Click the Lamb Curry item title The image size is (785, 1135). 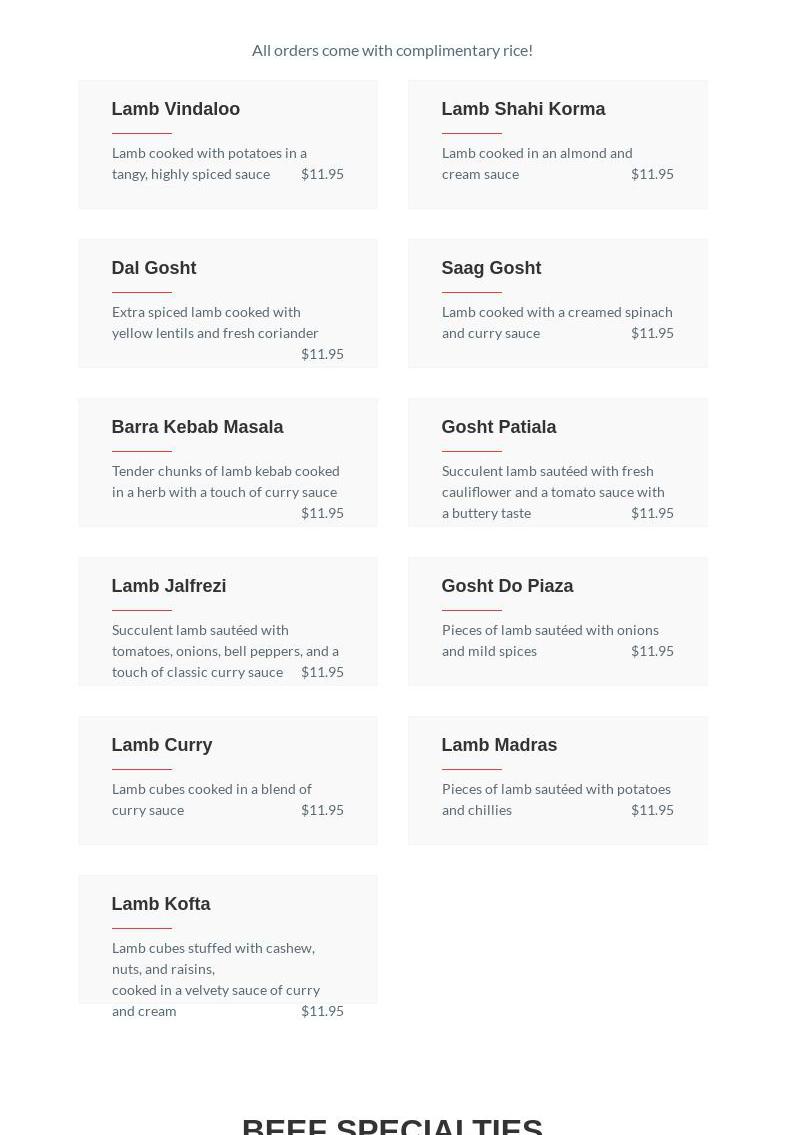pyautogui.click(x=162, y=745)
